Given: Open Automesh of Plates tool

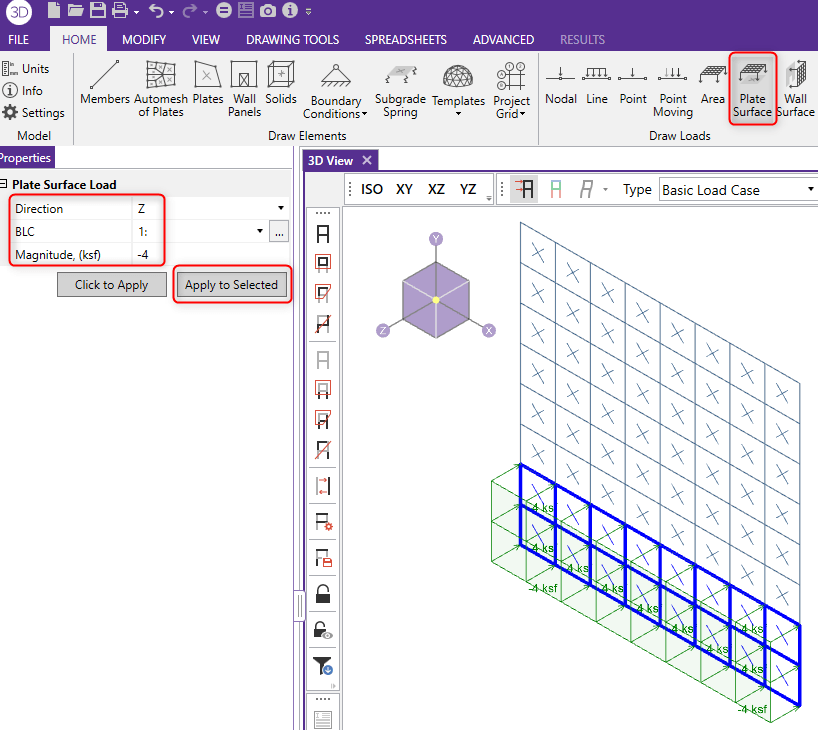Looking at the screenshot, I should 161,88.
